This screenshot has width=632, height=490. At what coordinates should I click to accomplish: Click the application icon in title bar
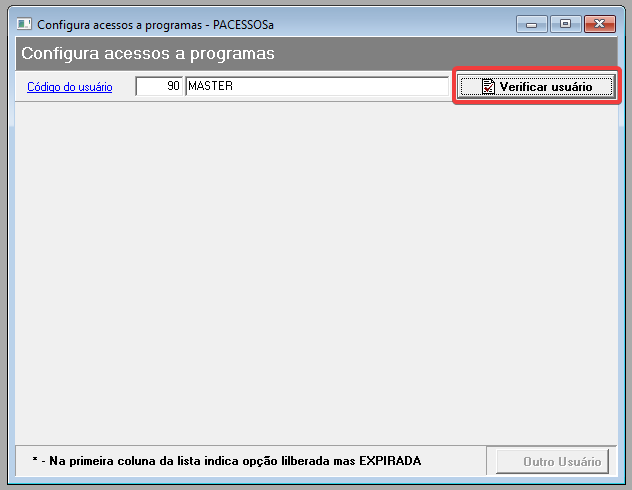tap(25, 22)
